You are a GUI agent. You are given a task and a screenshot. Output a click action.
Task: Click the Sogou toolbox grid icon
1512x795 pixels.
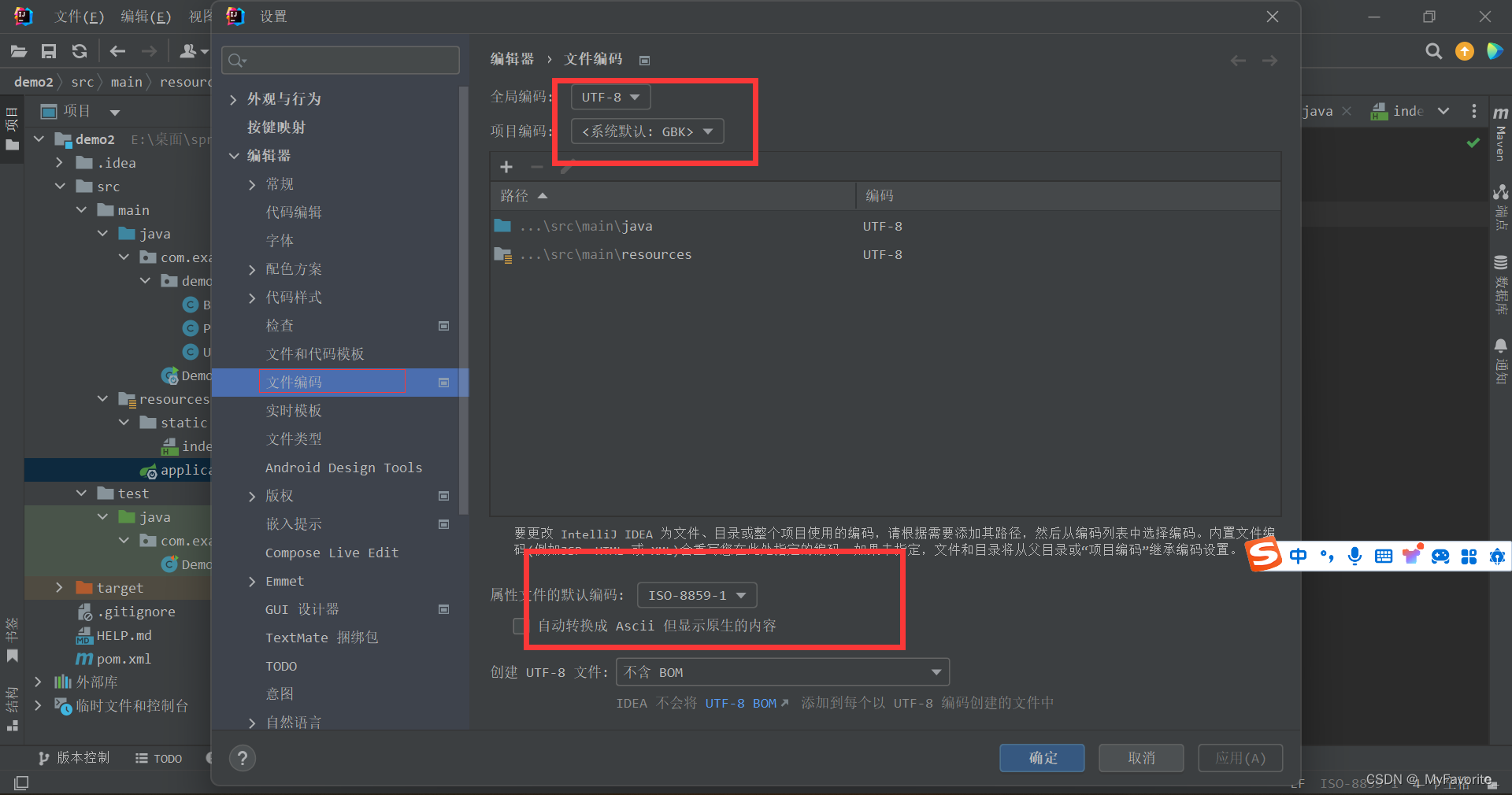tap(1469, 556)
